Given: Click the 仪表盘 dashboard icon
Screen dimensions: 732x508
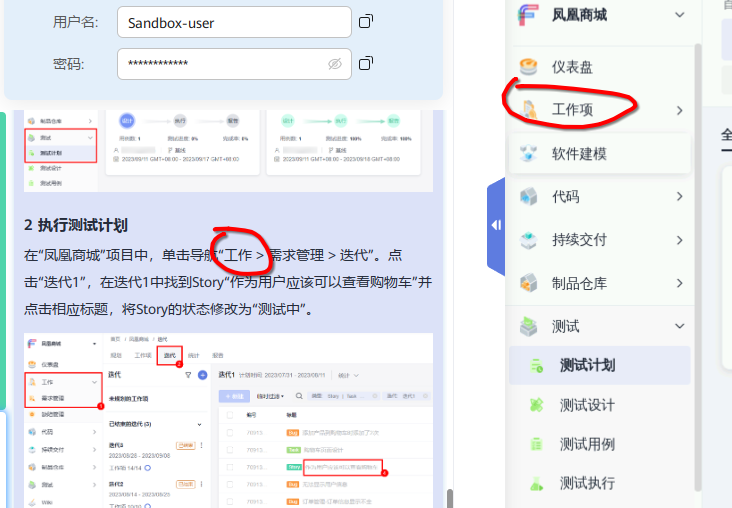Looking at the screenshot, I should click(528, 67).
